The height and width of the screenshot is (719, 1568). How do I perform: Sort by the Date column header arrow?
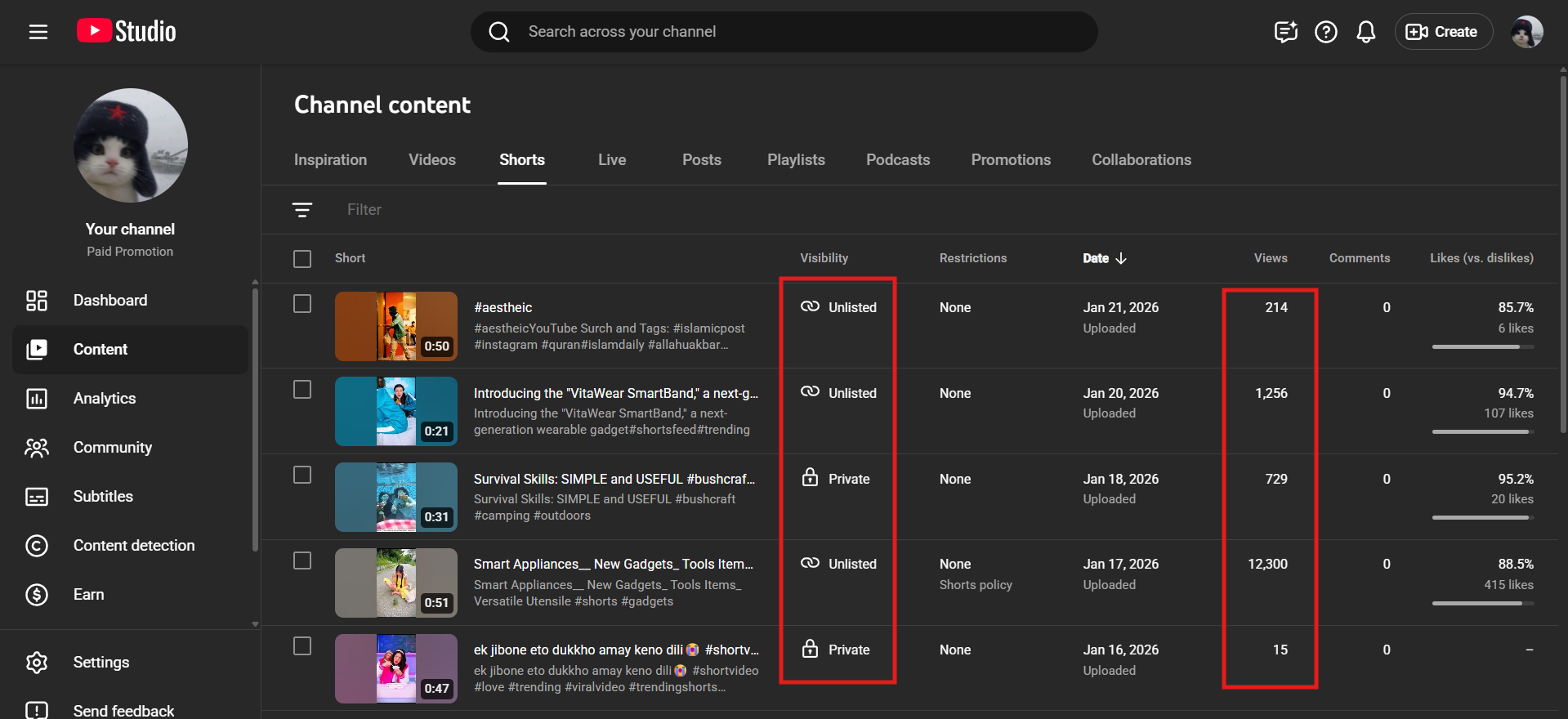tap(1121, 258)
